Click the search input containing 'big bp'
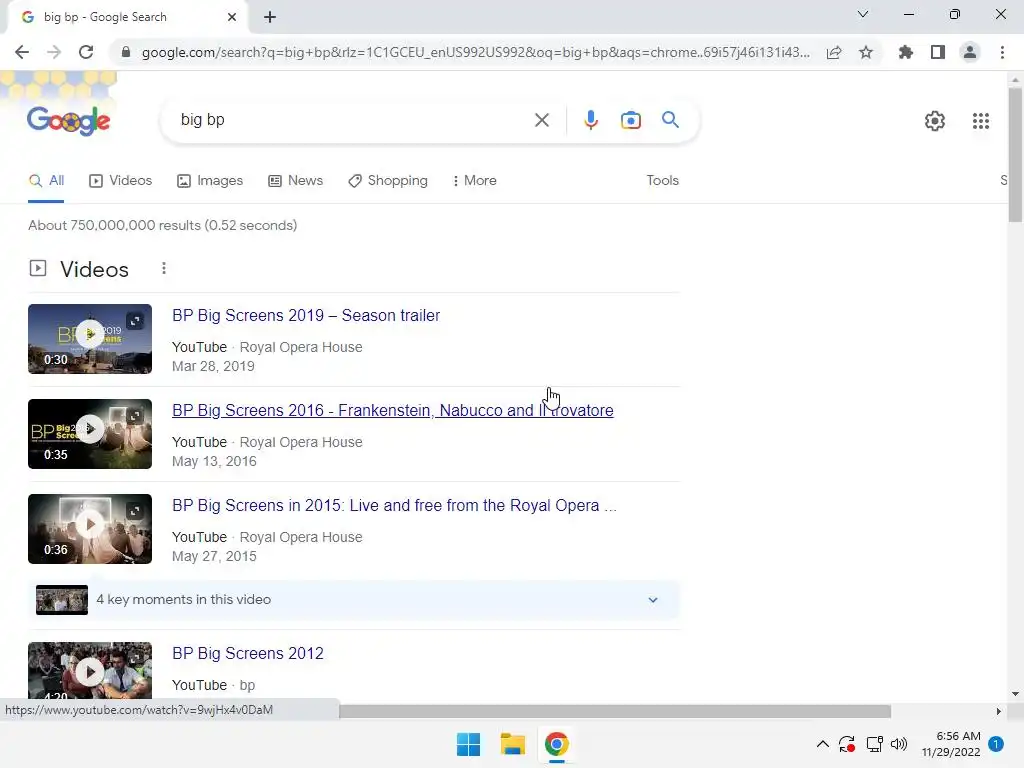1024x768 pixels. tap(353, 120)
